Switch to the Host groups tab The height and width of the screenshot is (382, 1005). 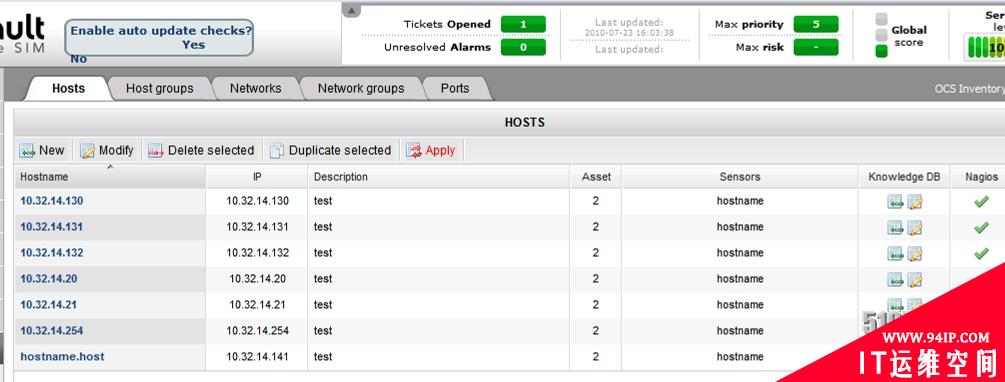[160, 88]
